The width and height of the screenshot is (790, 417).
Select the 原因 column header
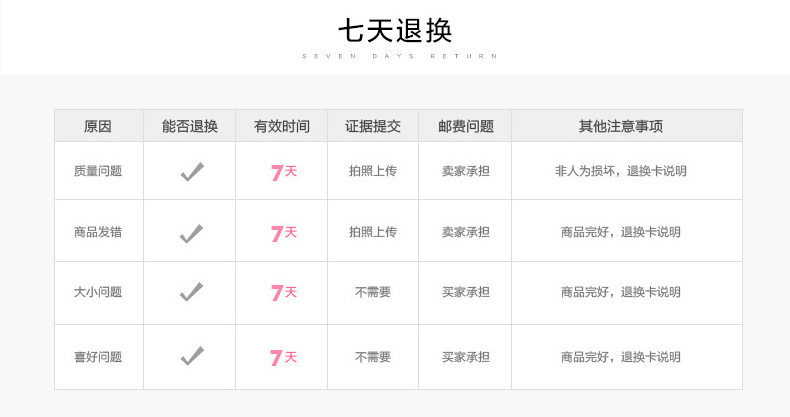[x=98, y=127]
